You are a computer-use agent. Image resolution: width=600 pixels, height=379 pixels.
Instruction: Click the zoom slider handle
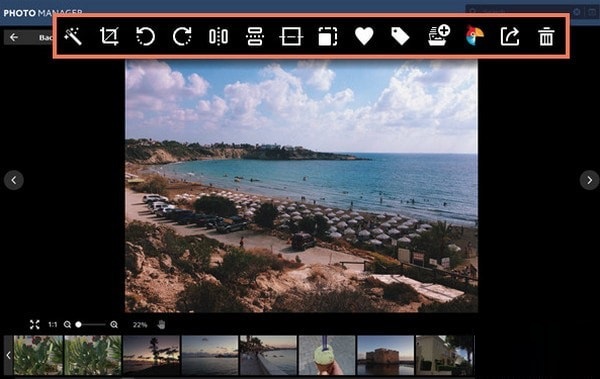tap(78, 325)
